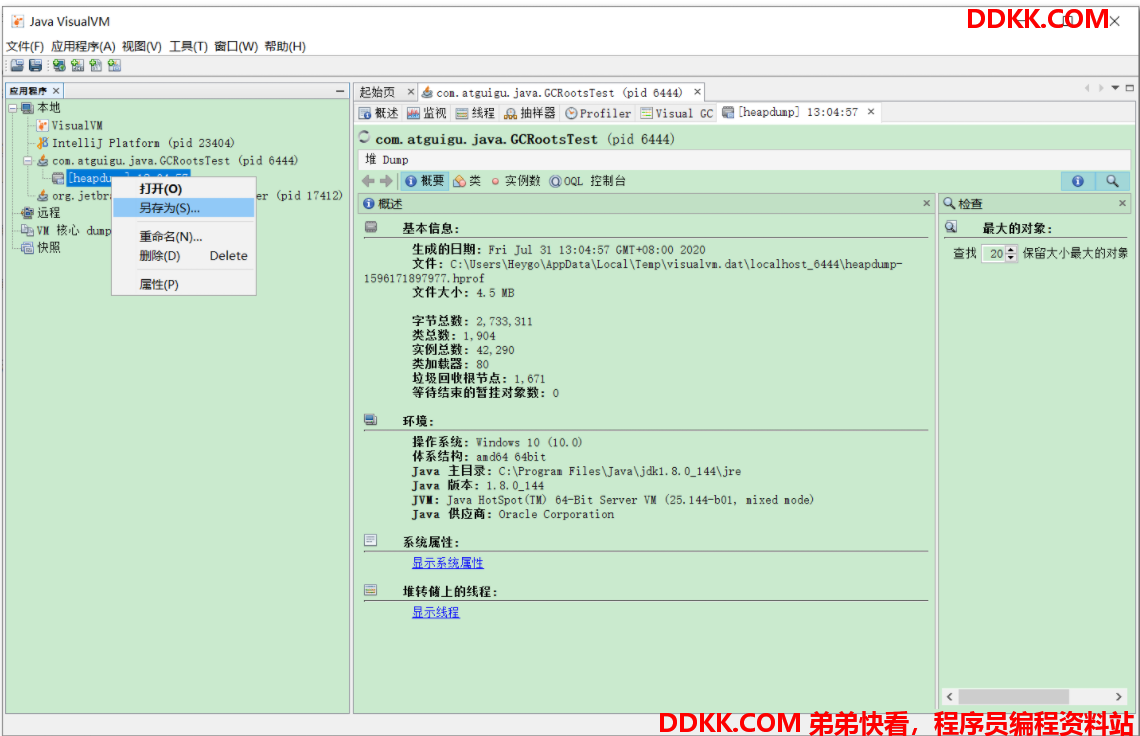The image size is (1140, 736).
Task: Toggle the 实例数 instances view button
Action: point(515,181)
